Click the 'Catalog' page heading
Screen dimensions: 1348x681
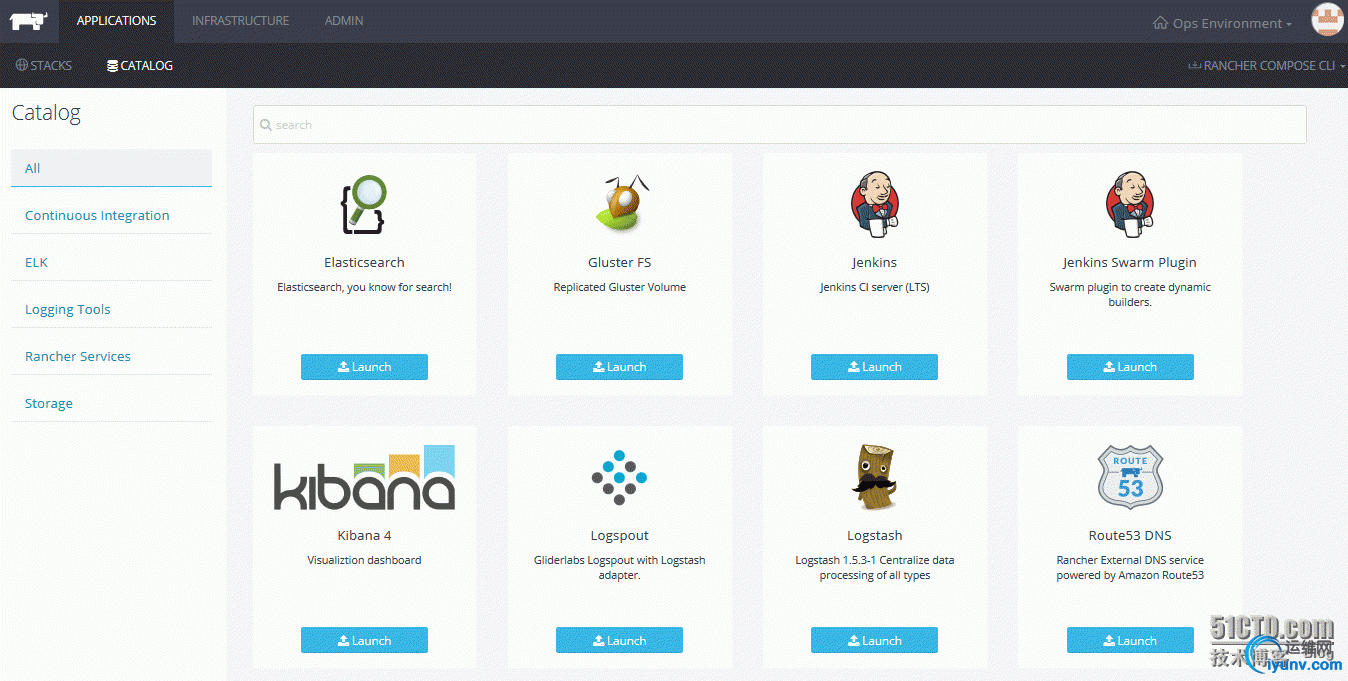tap(46, 113)
